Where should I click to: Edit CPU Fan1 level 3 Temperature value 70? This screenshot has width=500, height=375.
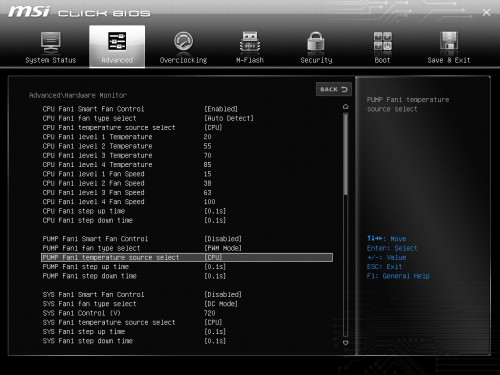click(208, 156)
